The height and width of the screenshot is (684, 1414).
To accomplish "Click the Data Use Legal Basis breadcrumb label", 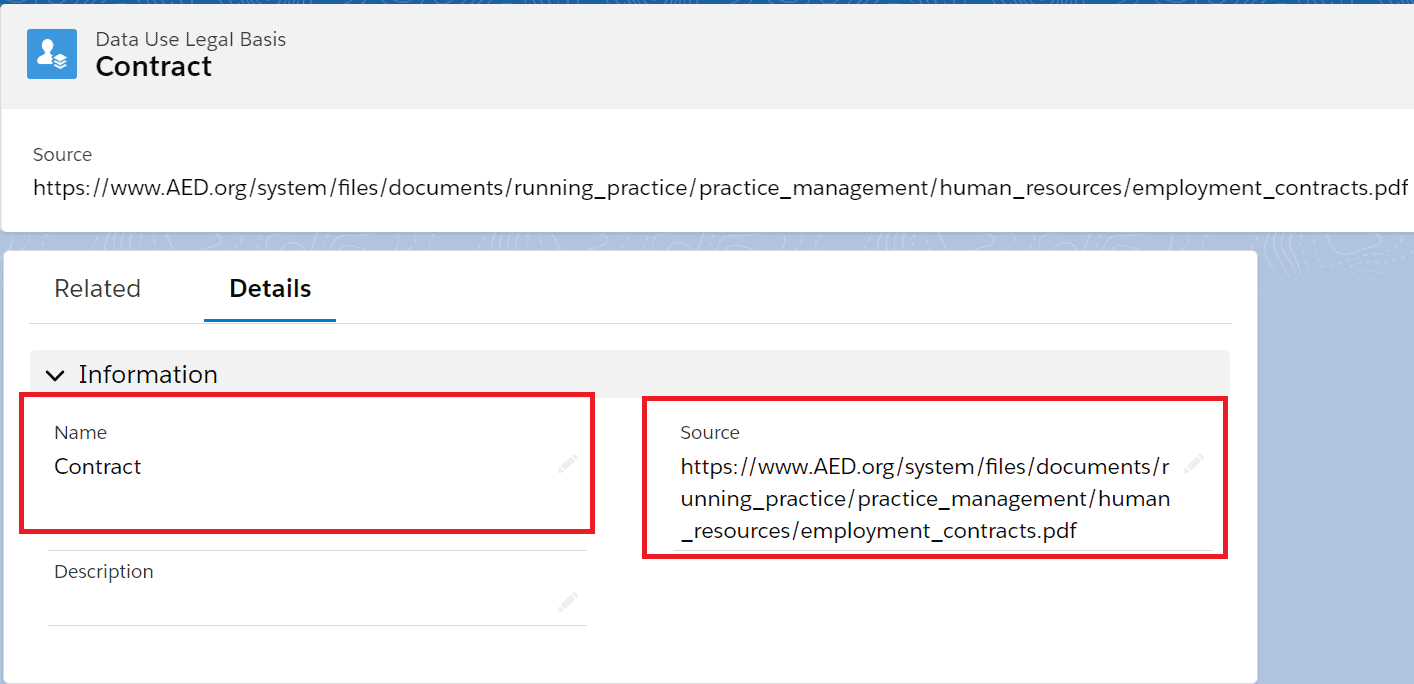I will (190, 39).
